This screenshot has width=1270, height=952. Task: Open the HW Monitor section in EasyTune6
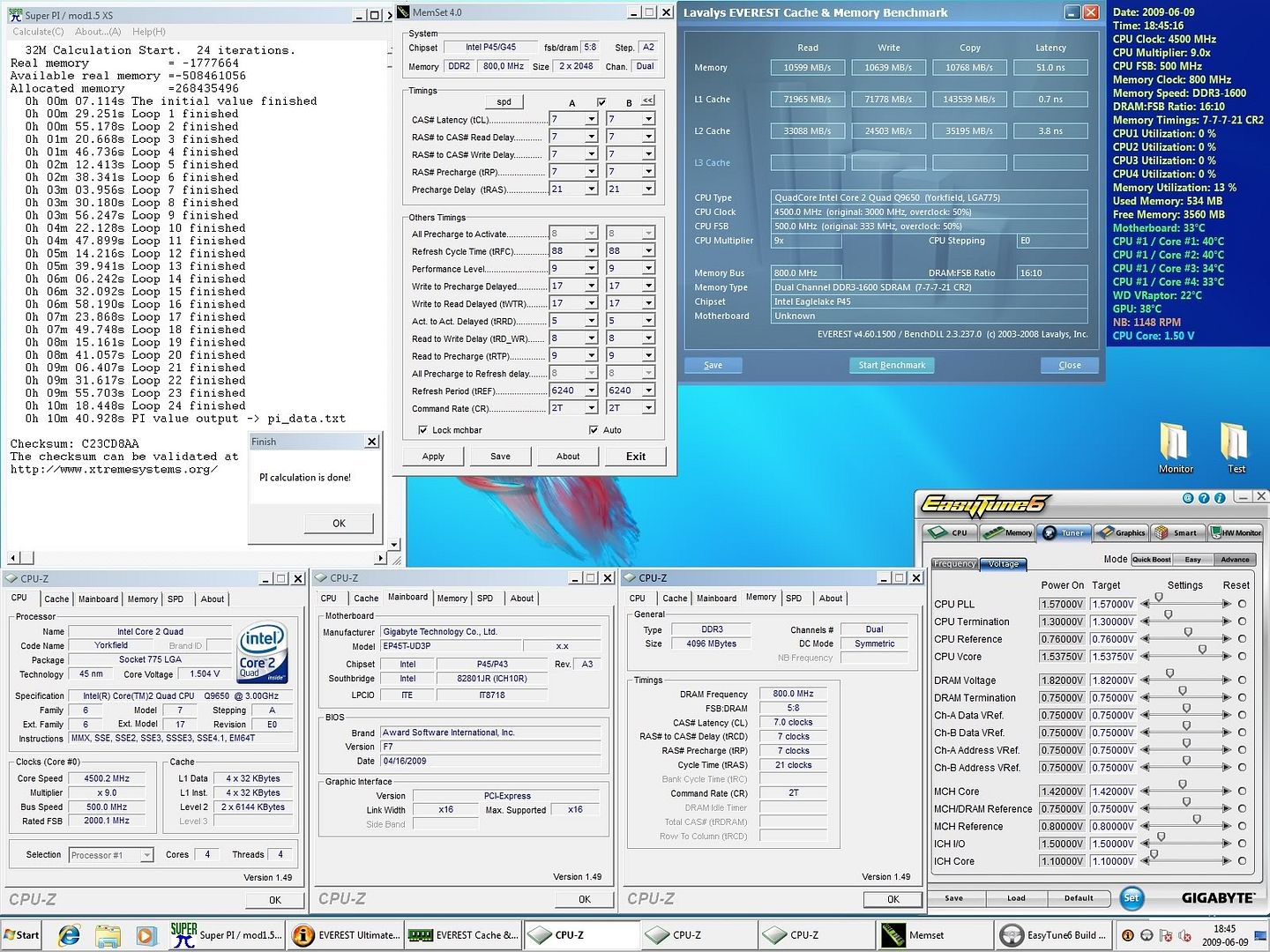click(1236, 532)
